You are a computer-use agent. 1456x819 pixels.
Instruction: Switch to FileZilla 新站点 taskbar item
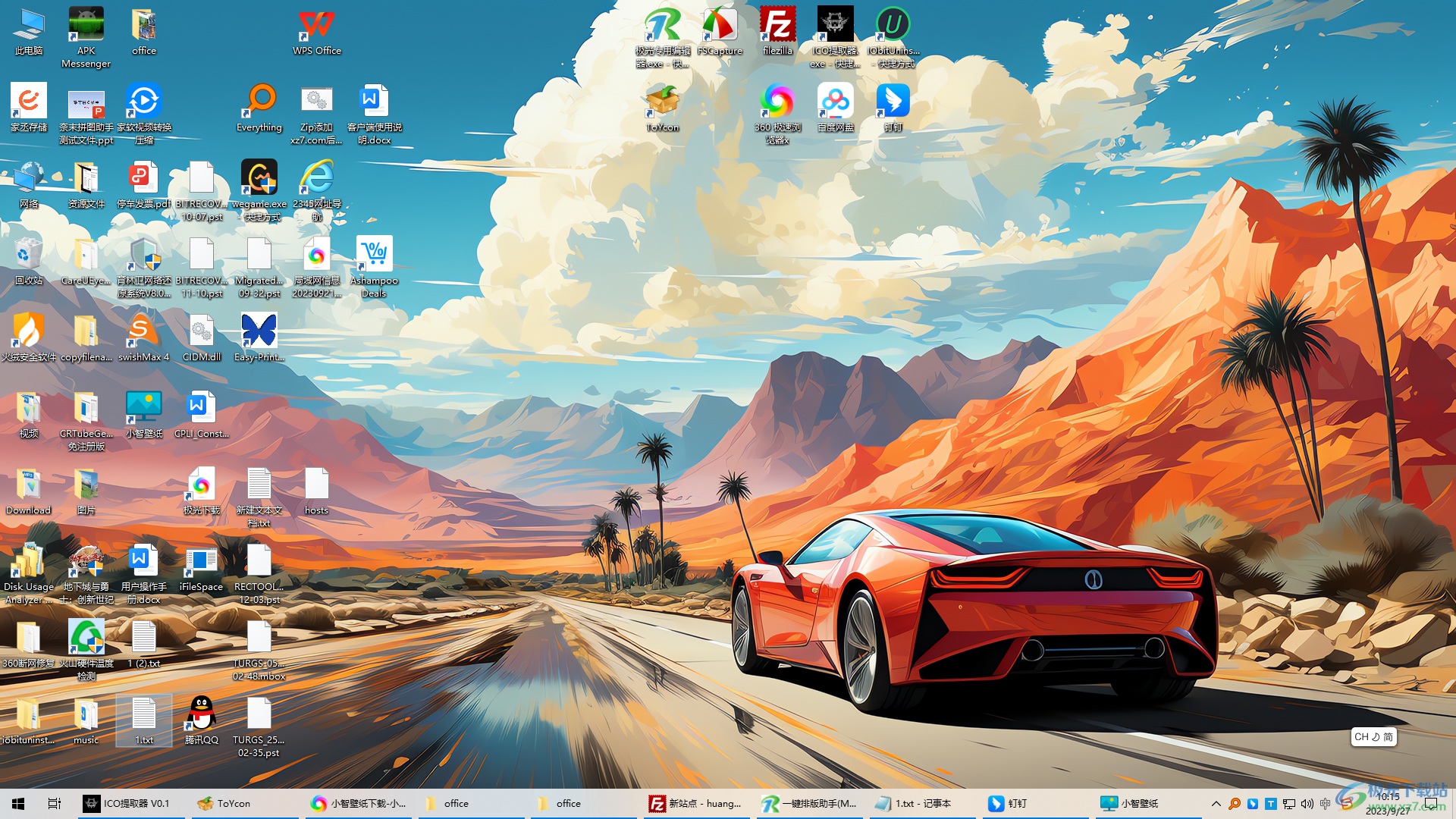click(x=698, y=804)
